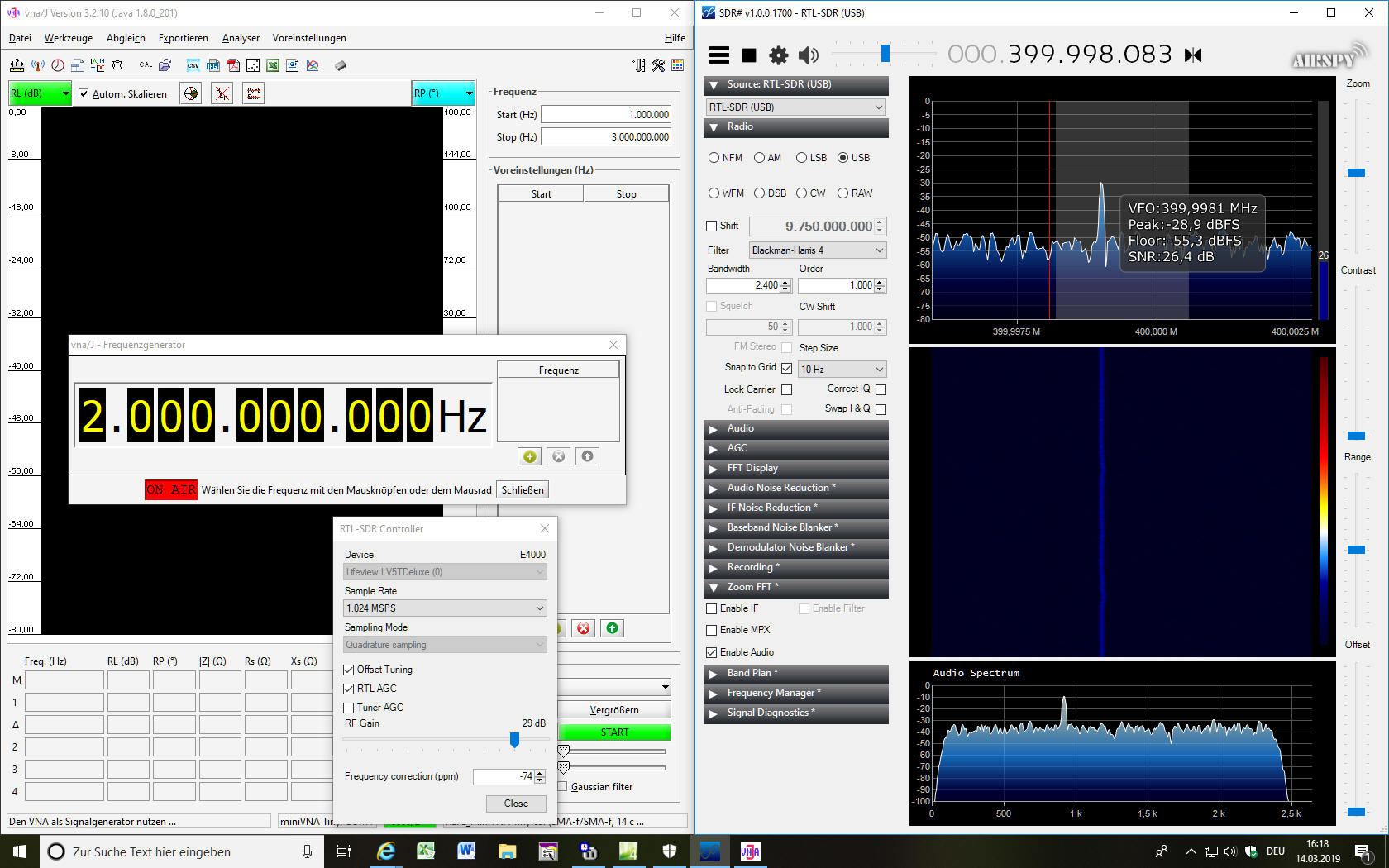
Task: Open RL (dB) left scale dropdown
Action: click(x=40, y=93)
